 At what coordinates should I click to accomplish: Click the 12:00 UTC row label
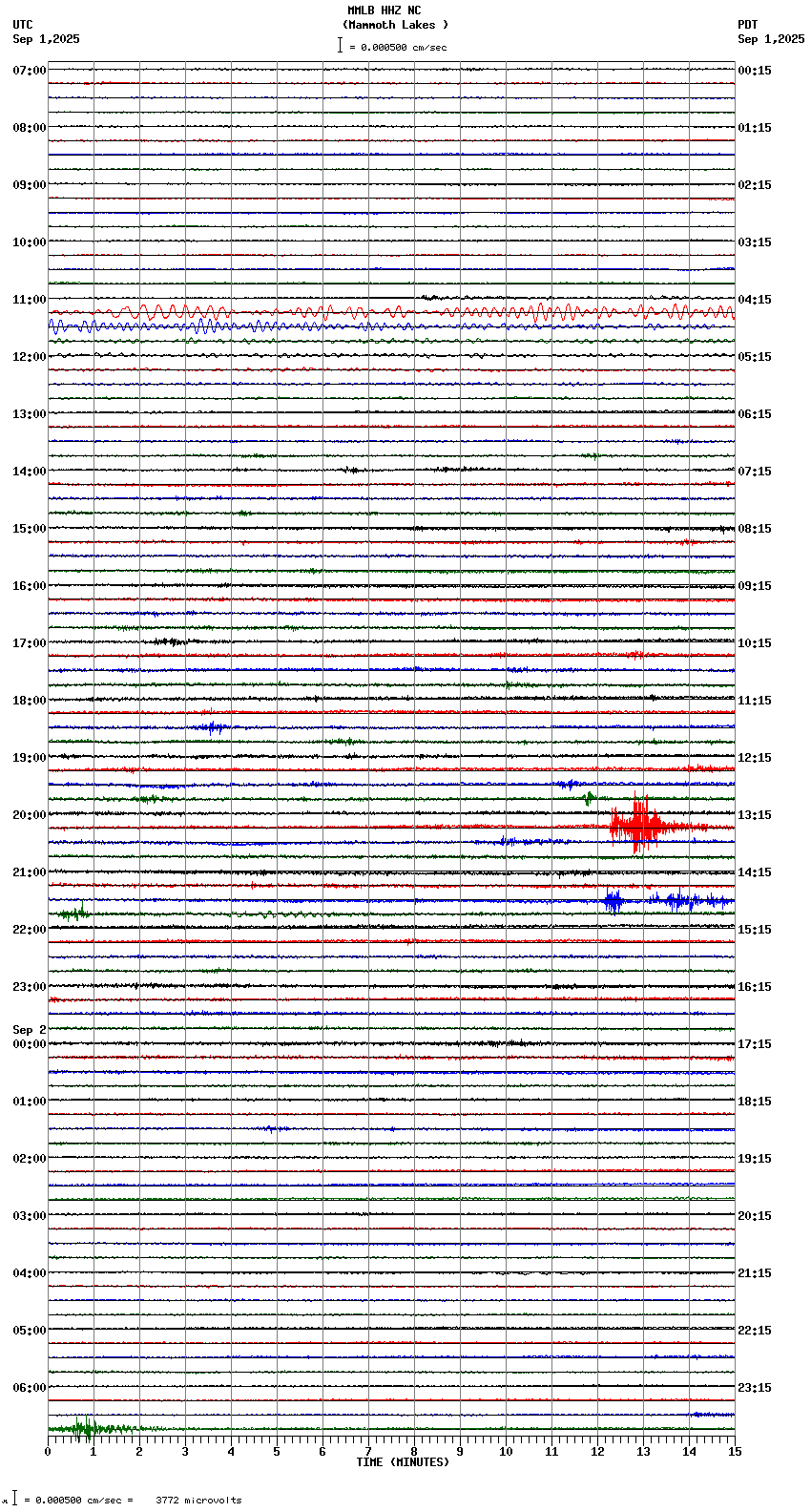point(30,357)
